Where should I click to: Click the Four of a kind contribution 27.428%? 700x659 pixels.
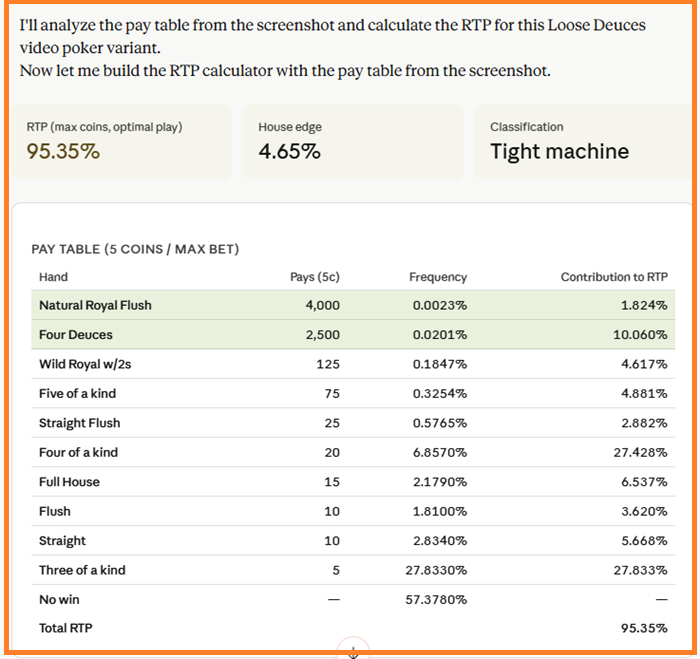pos(640,453)
